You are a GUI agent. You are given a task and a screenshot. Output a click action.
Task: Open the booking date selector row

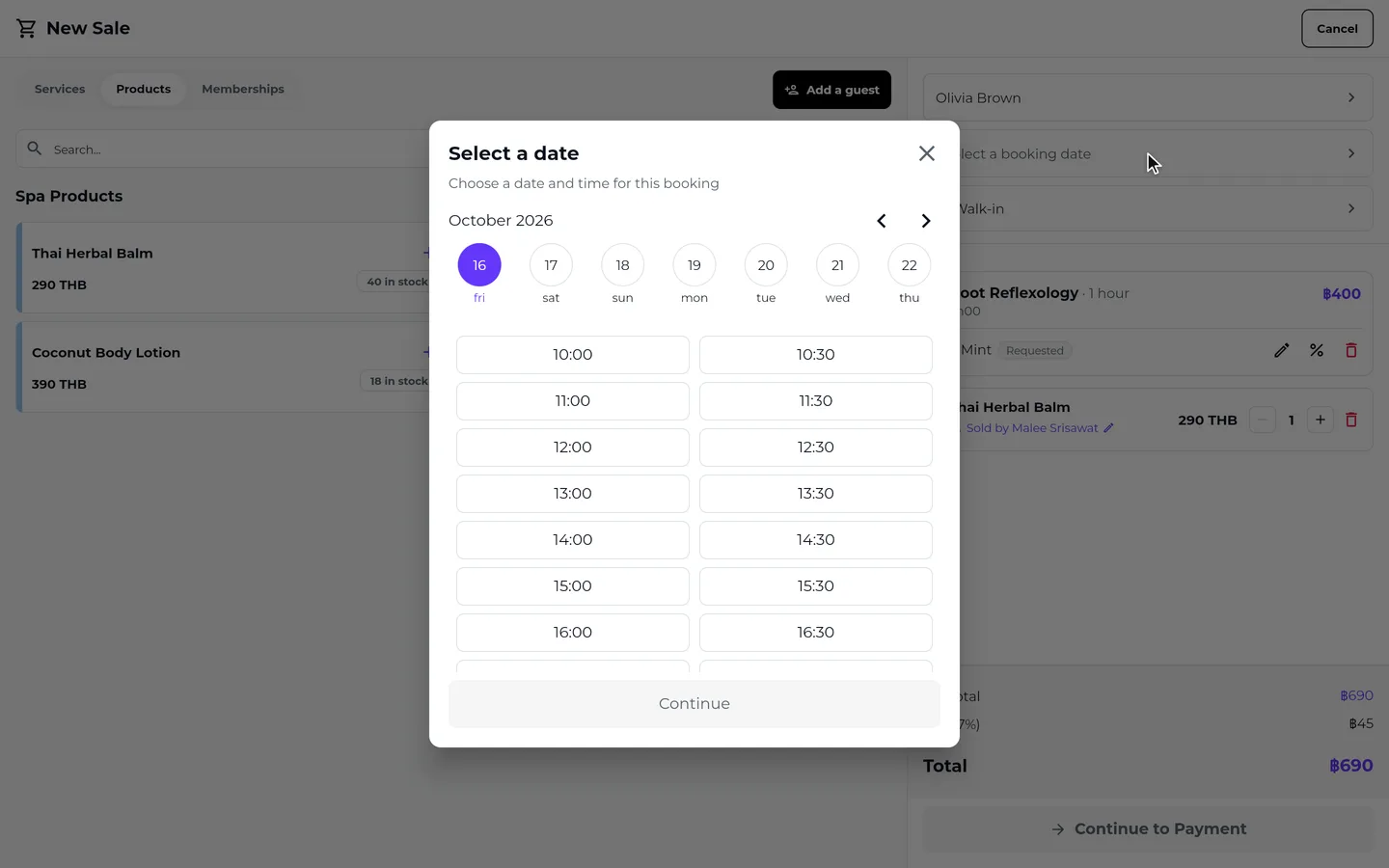coord(1148,153)
